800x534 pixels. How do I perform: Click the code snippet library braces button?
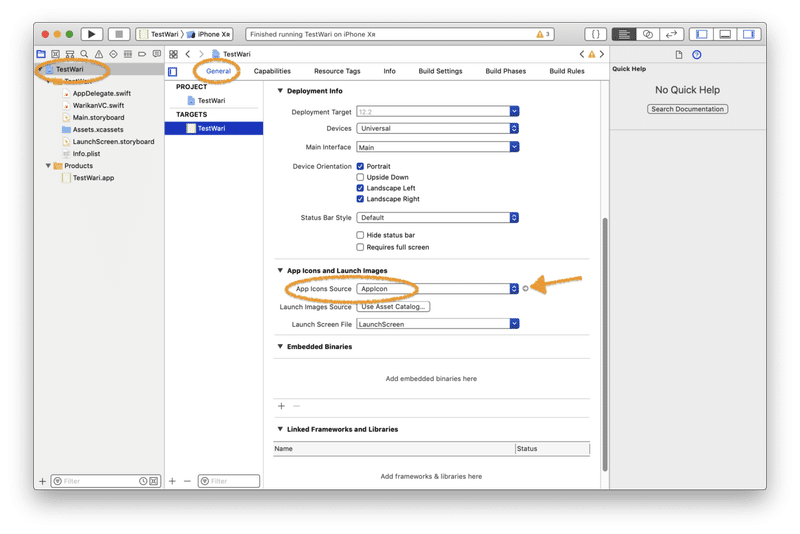coord(595,34)
